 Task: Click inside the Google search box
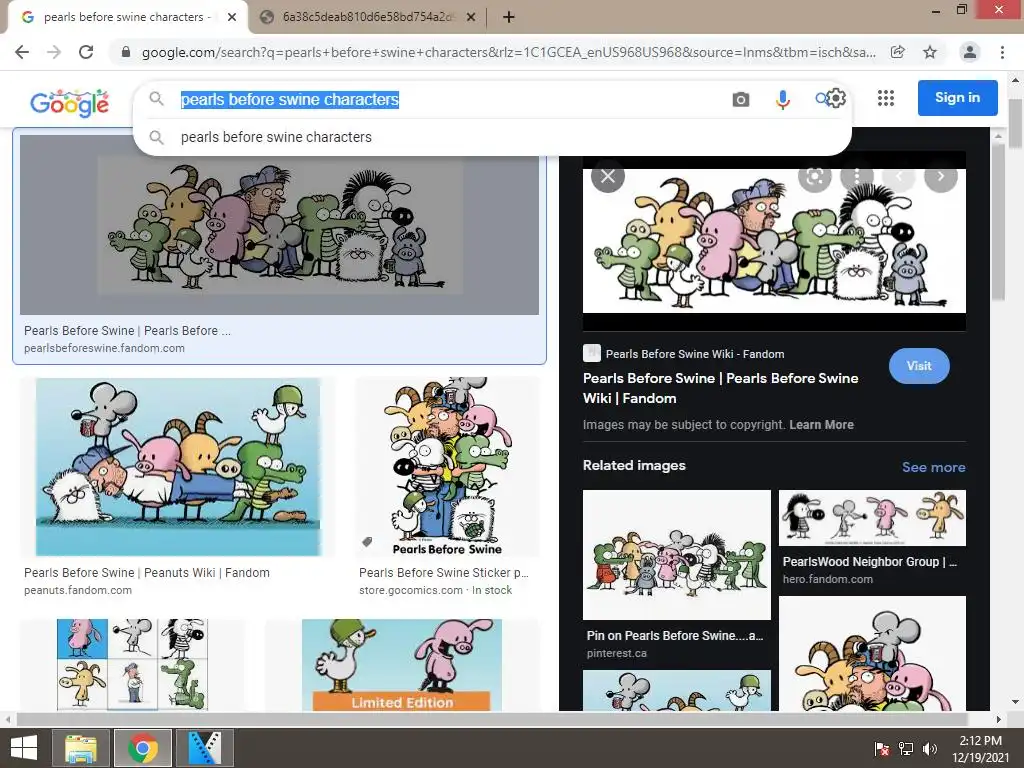(451, 99)
